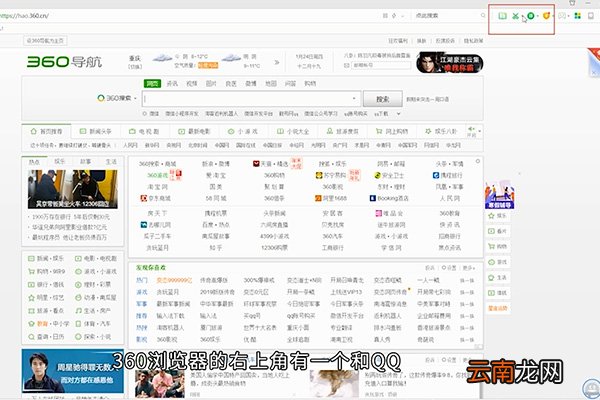This screenshot has height=400, width=600.
Task: Click the star 娱乐 icon in the right sidebar
Action: tap(492, 216)
